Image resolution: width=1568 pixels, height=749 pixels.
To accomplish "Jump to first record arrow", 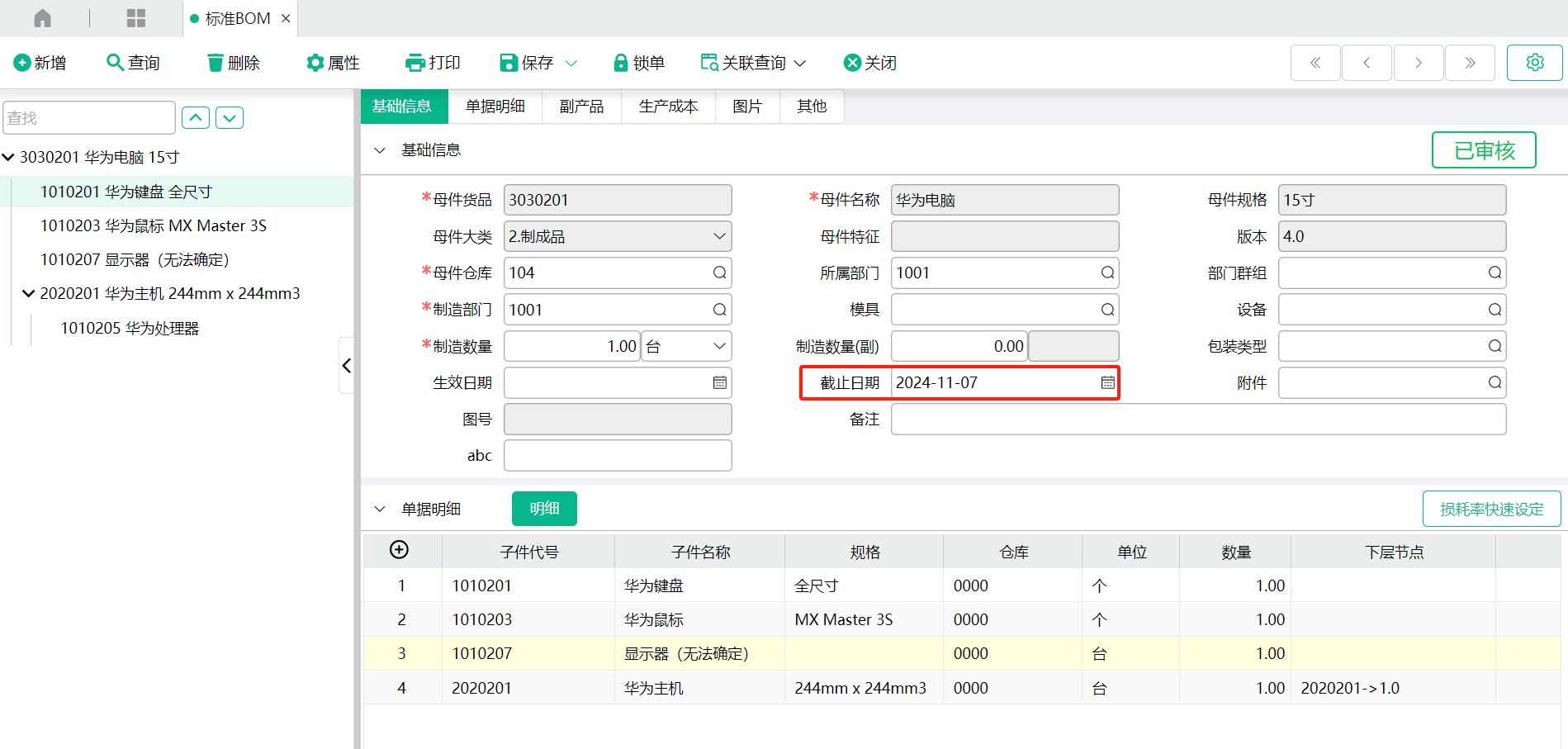I will 1315,63.
